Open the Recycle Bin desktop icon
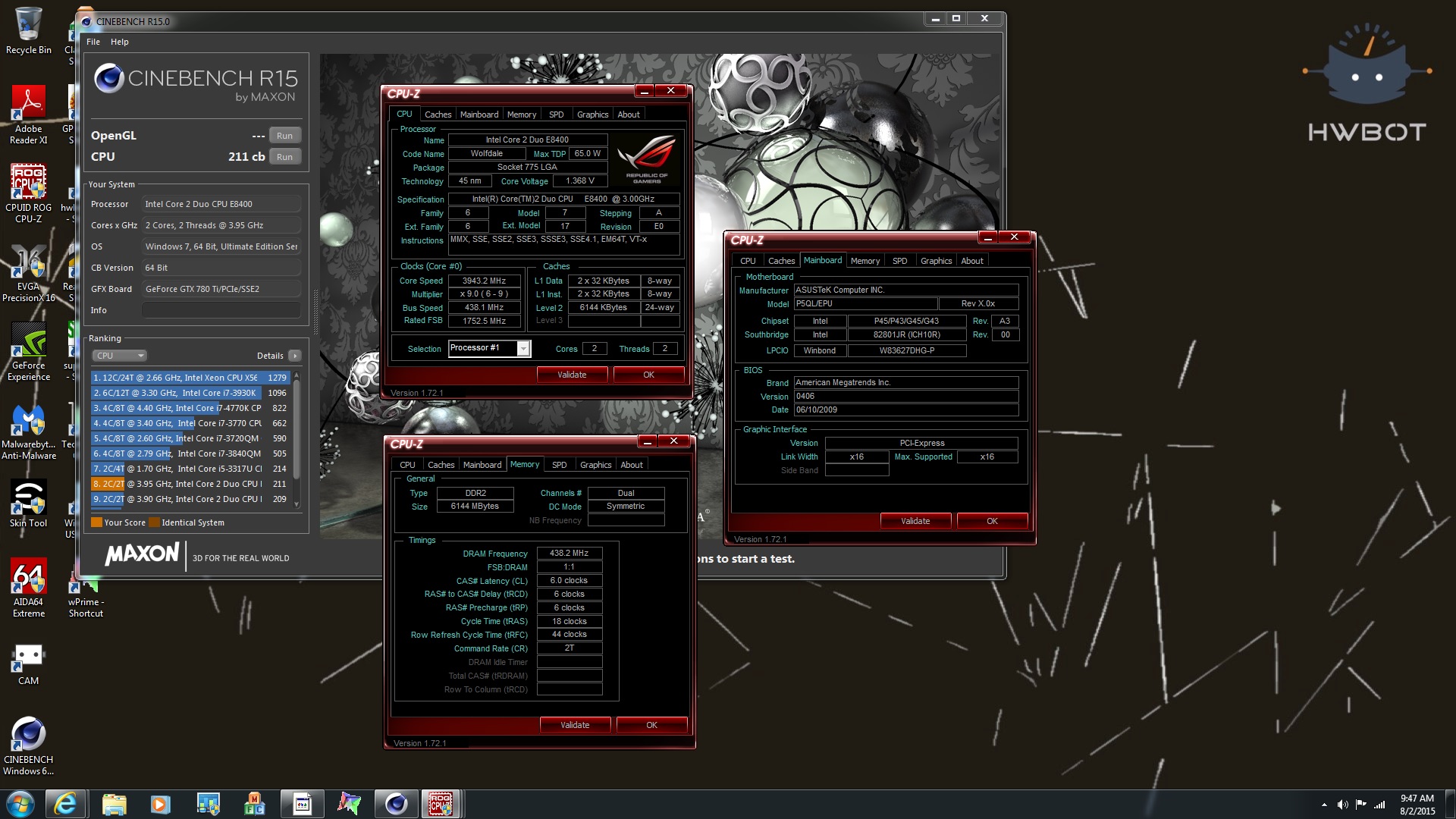The width and height of the screenshot is (1456, 819). (28, 31)
